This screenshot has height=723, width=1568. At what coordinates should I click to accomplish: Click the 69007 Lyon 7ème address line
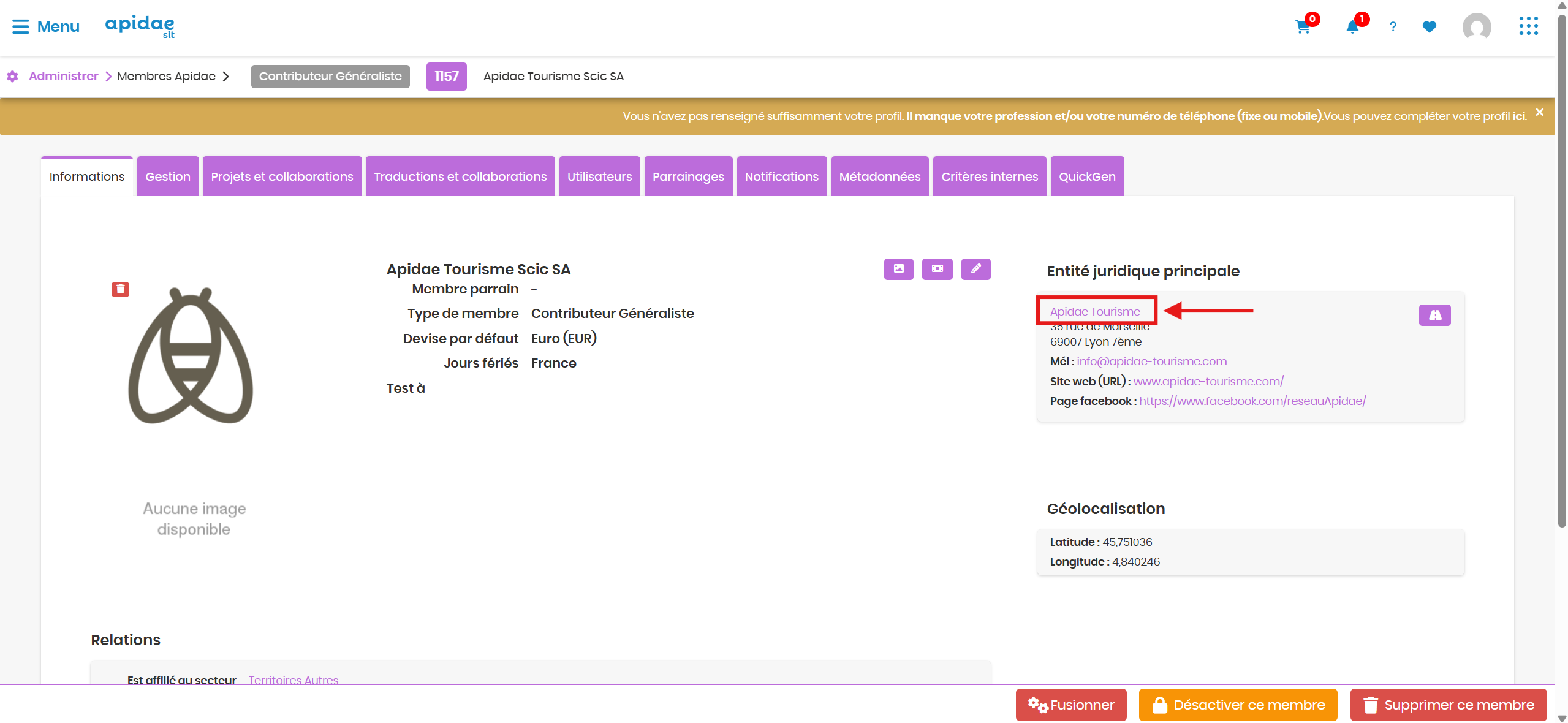(x=1096, y=342)
